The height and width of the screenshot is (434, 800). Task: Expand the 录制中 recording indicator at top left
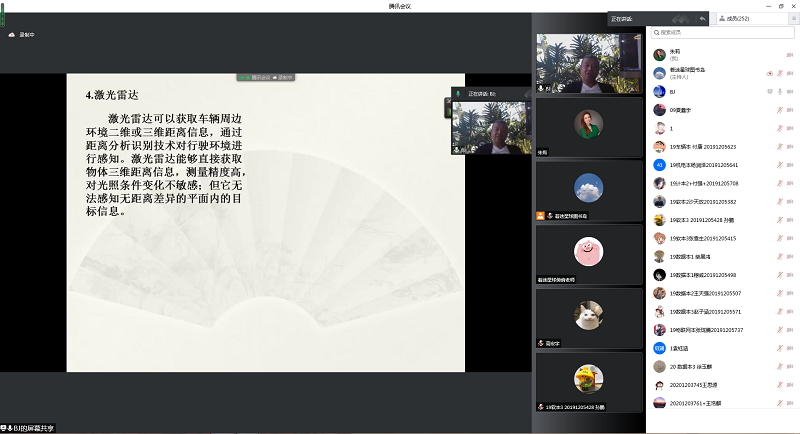pyautogui.click(x=22, y=35)
